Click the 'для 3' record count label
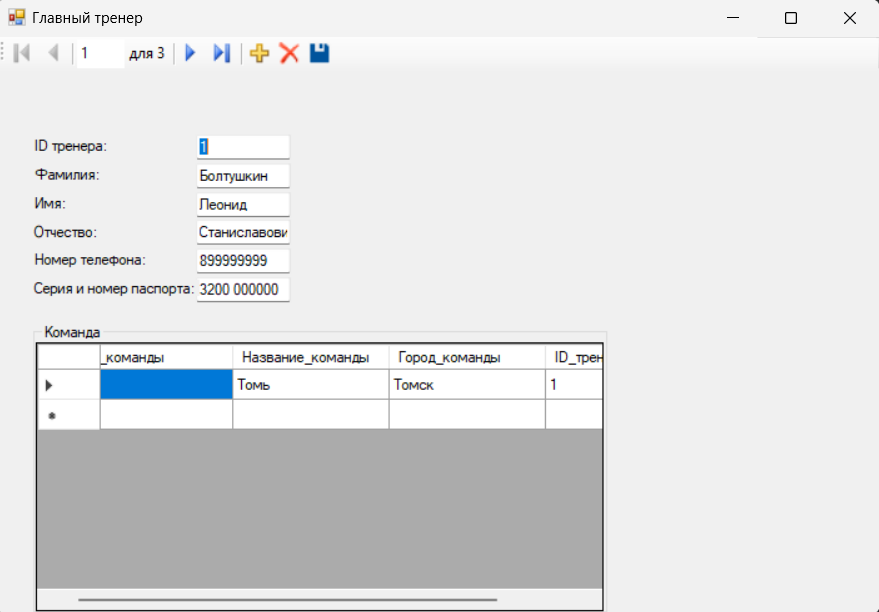Image resolution: width=879 pixels, height=612 pixels. tap(147, 54)
